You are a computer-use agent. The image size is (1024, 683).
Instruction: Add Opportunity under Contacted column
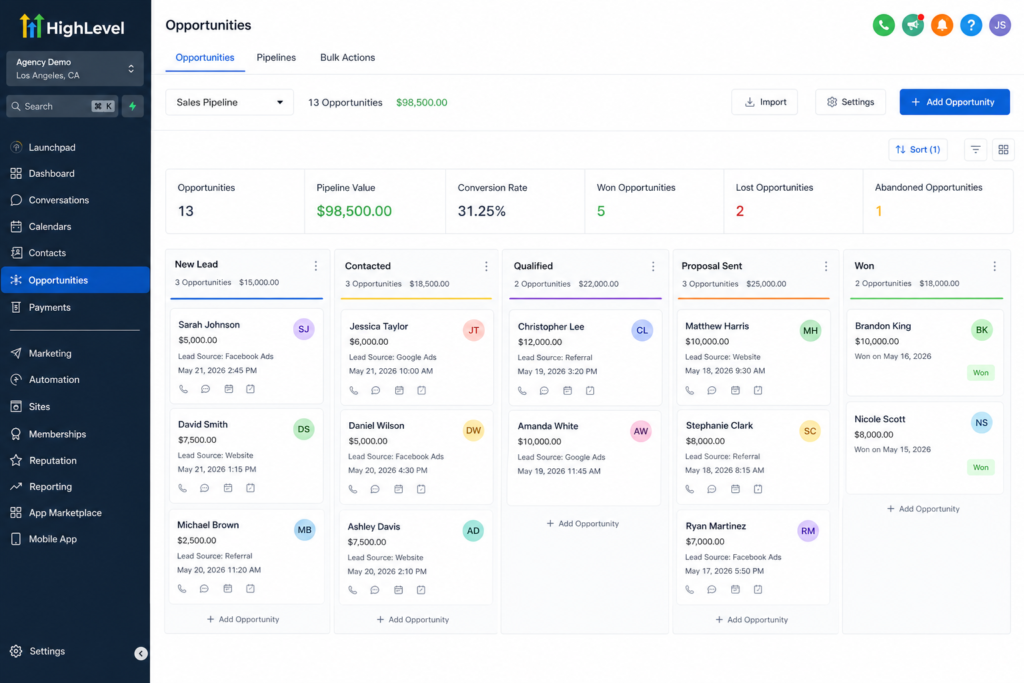[x=413, y=620]
